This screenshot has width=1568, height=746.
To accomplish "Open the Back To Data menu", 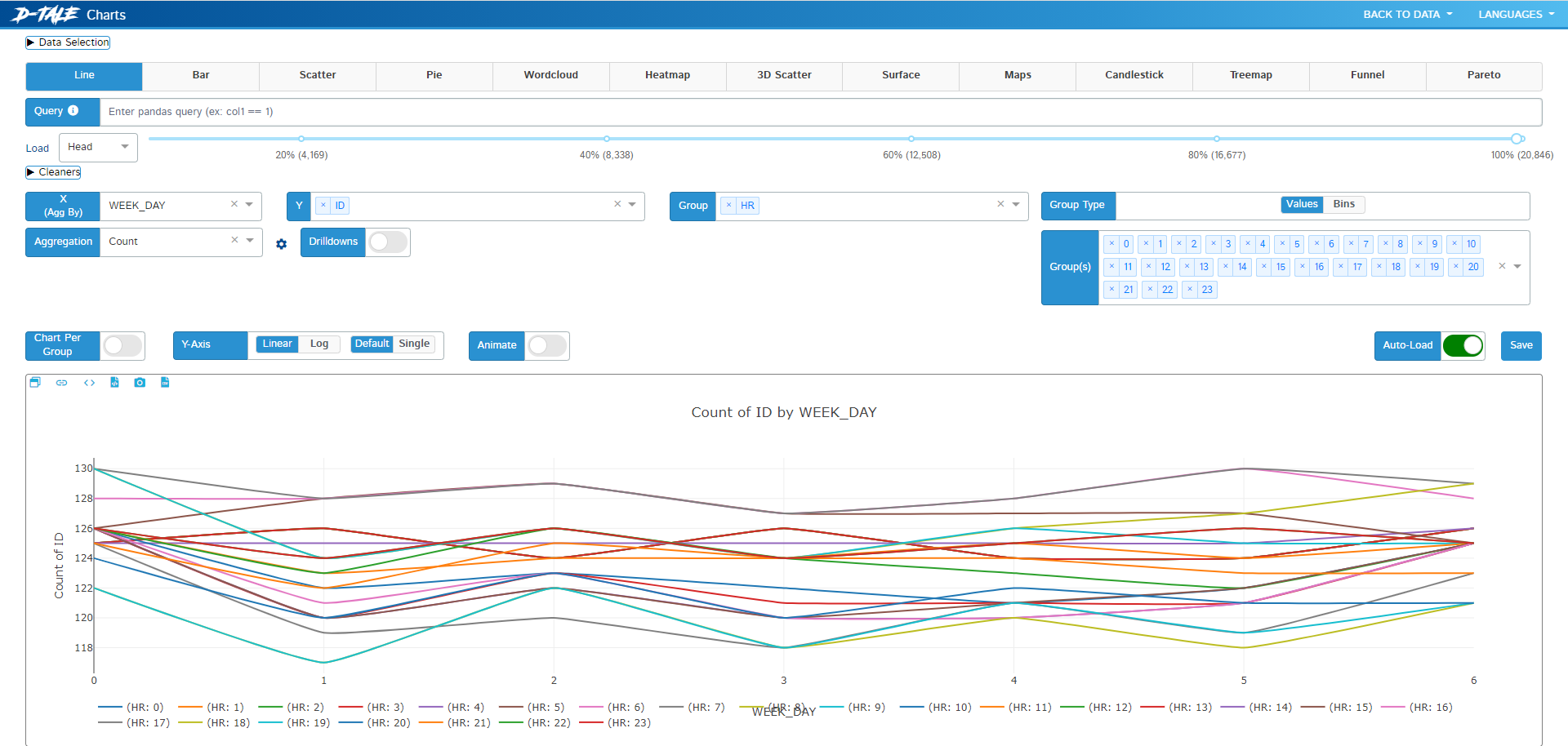I will [1408, 14].
